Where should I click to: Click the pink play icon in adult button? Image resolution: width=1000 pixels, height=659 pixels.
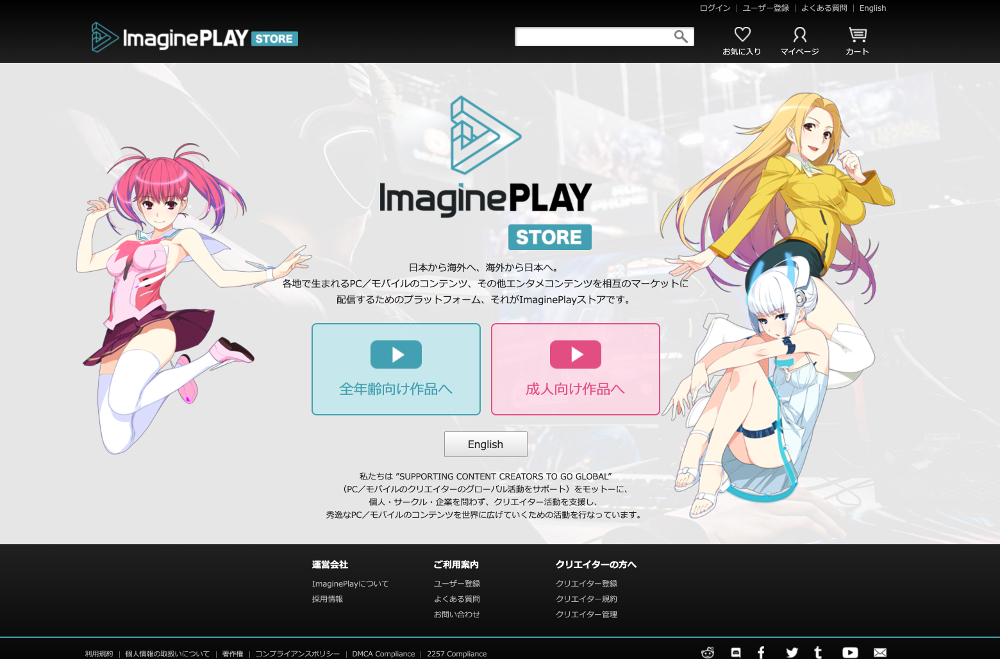point(575,354)
